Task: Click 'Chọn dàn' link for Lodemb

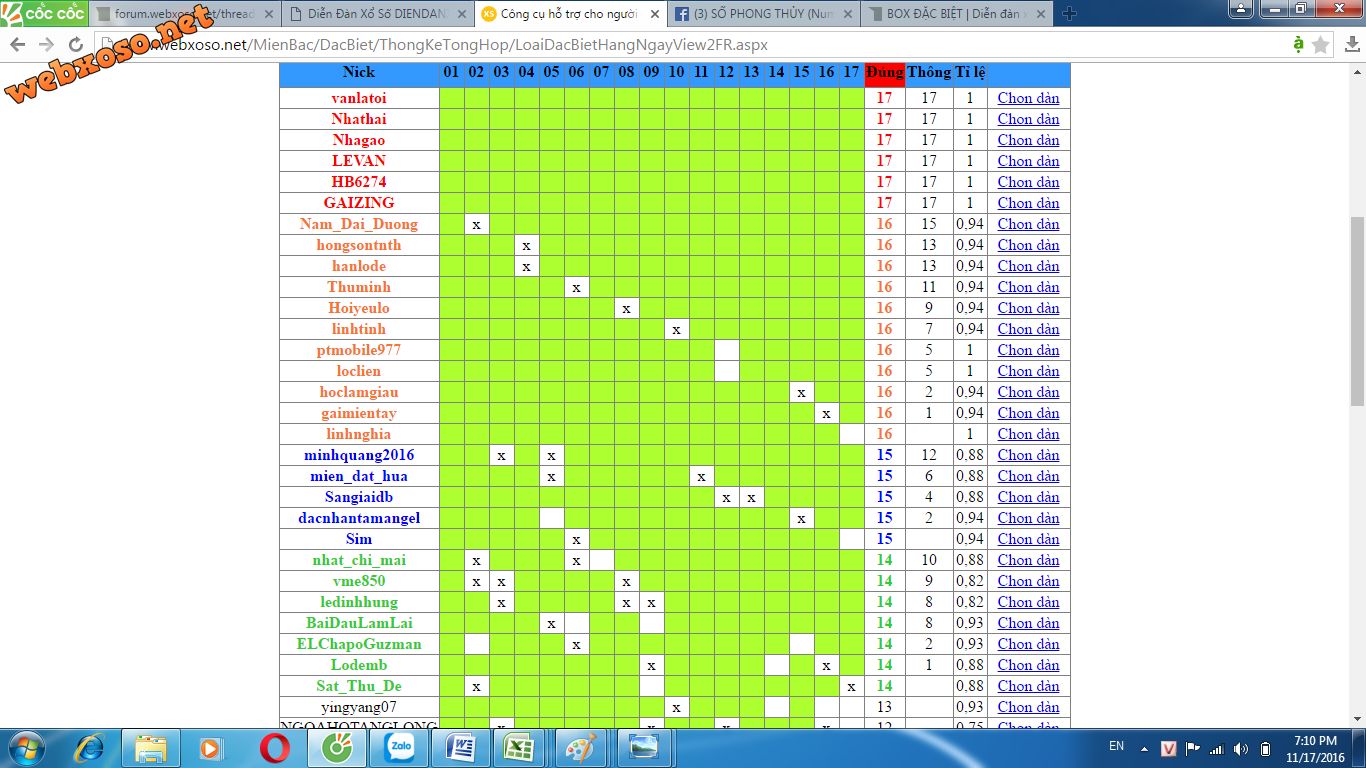Action: coord(1028,665)
